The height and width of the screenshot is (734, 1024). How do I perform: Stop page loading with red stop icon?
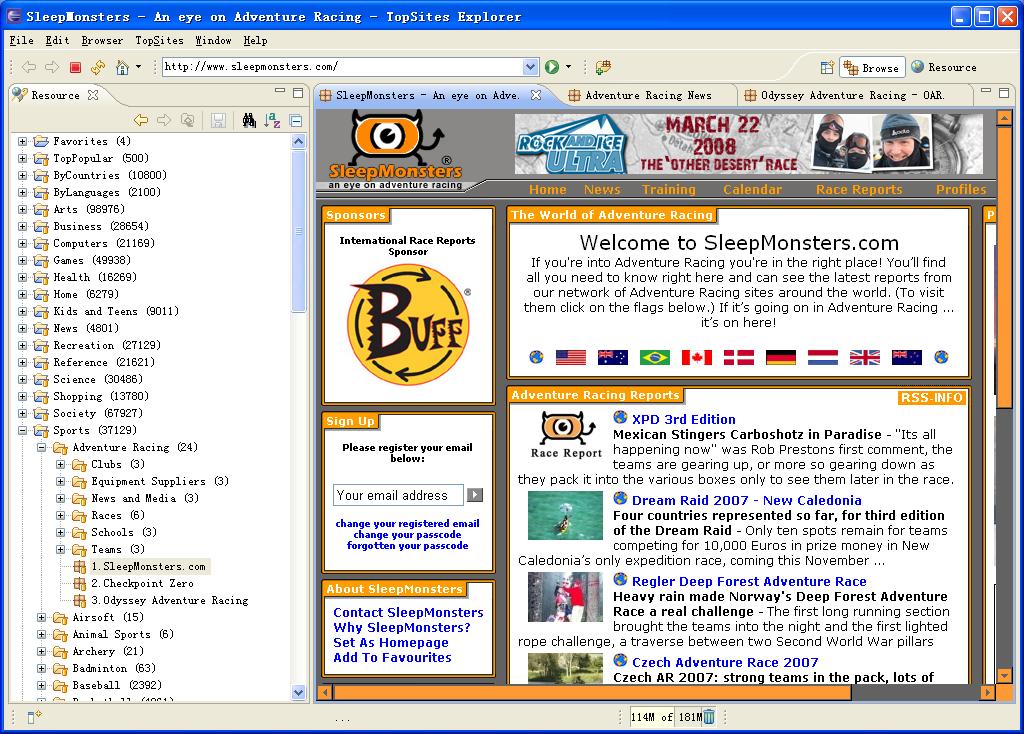[x=75, y=67]
